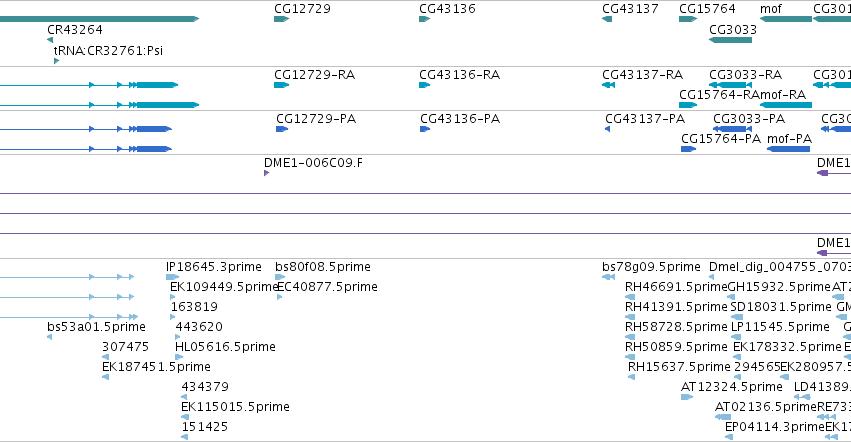
Task: Open the mof-PA protein label
Action: (789, 138)
